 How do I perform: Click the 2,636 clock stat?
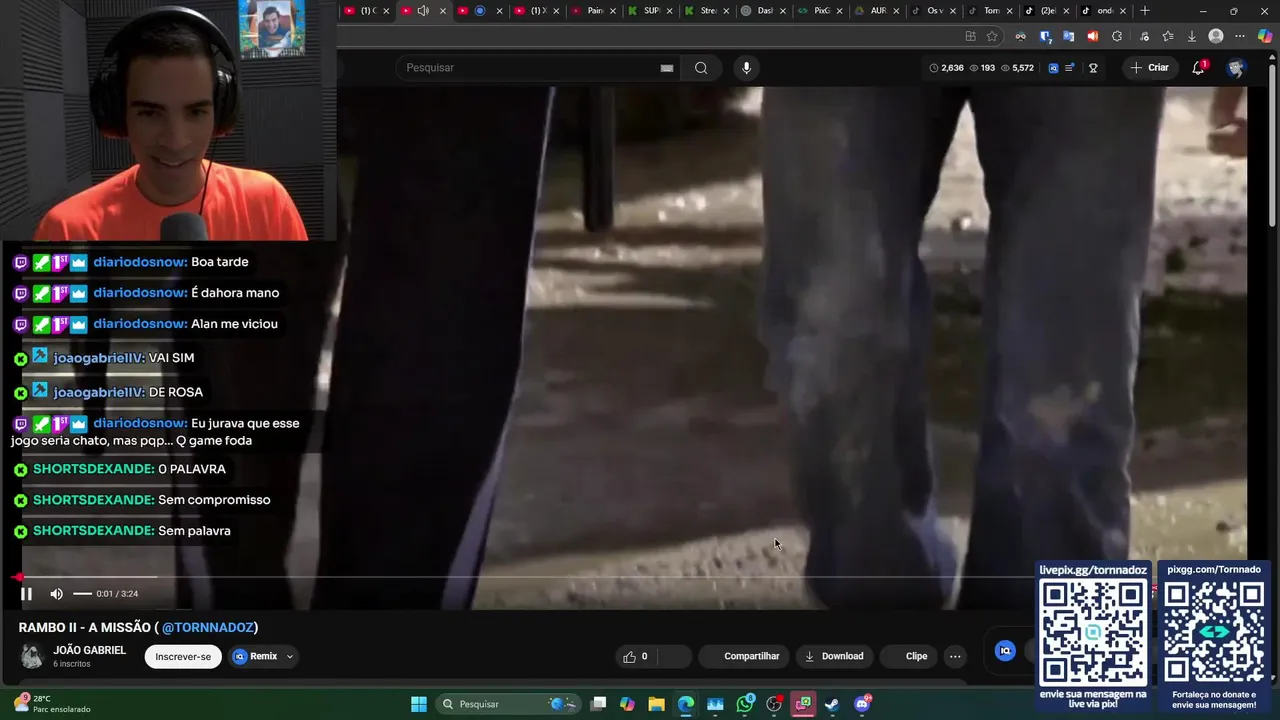946,68
